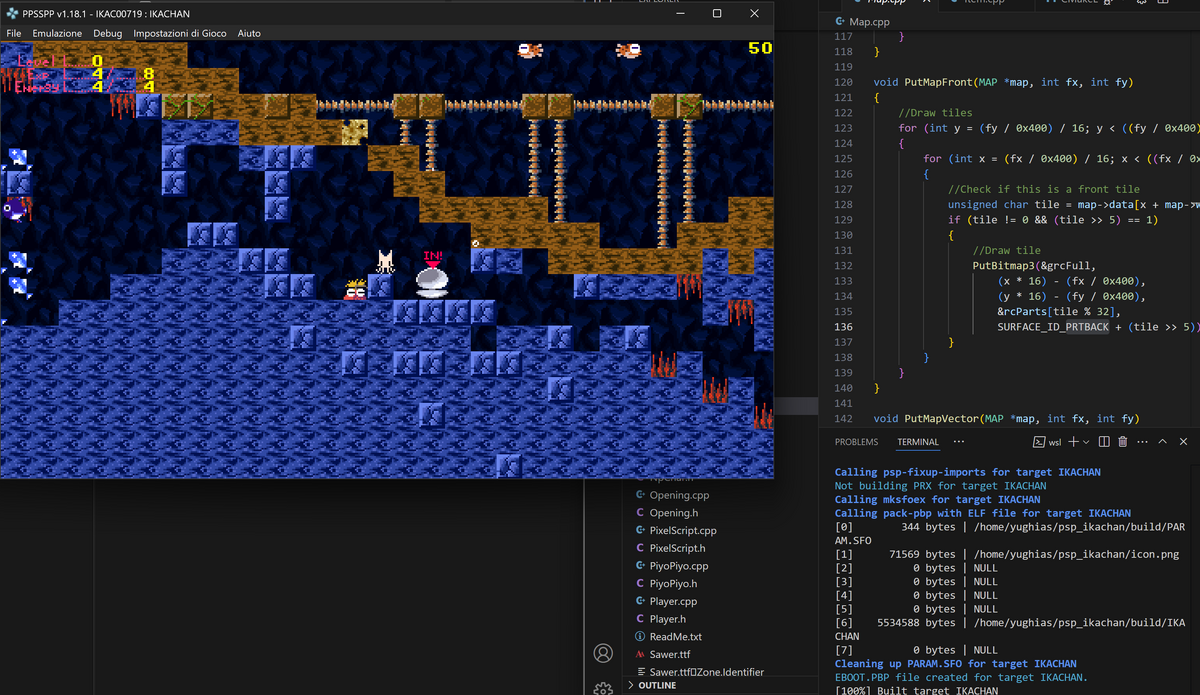Close the terminal panel
Screen dimensions: 1200x695
[1183, 442]
